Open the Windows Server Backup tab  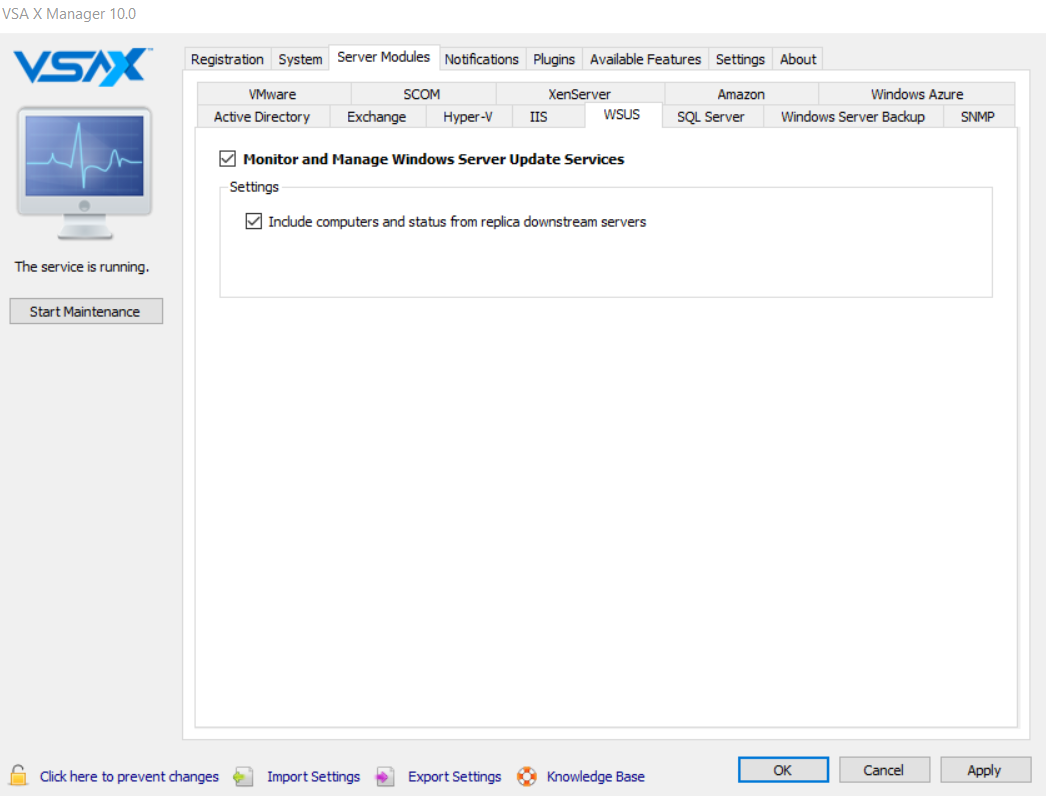(853, 117)
